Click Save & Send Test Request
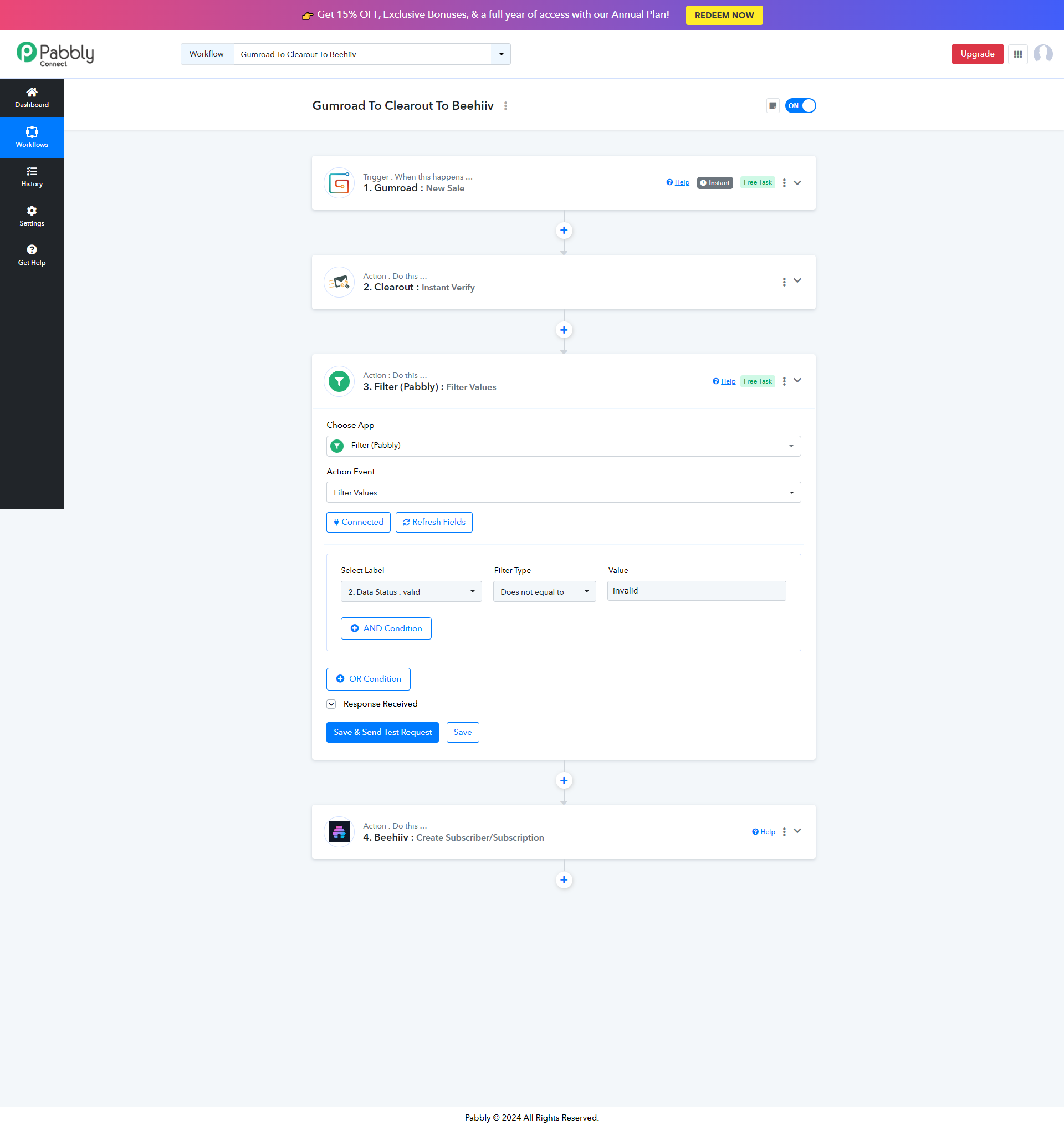This screenshot has width=1064, height=1130. (x=382, y=733)
